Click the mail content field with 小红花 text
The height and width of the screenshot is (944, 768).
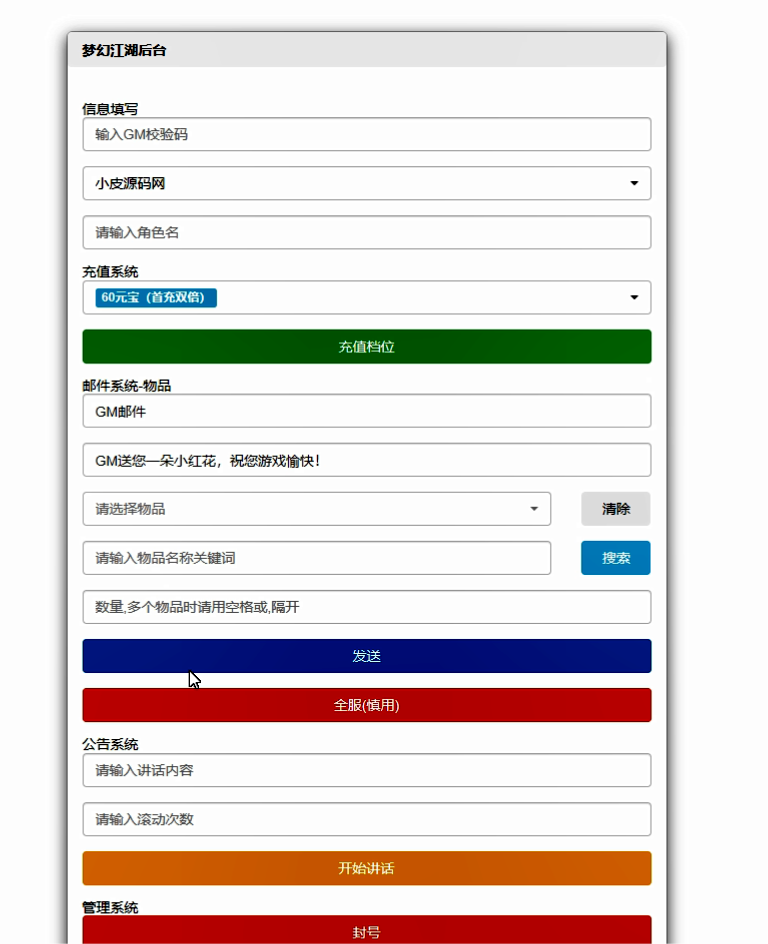(367, 460)
